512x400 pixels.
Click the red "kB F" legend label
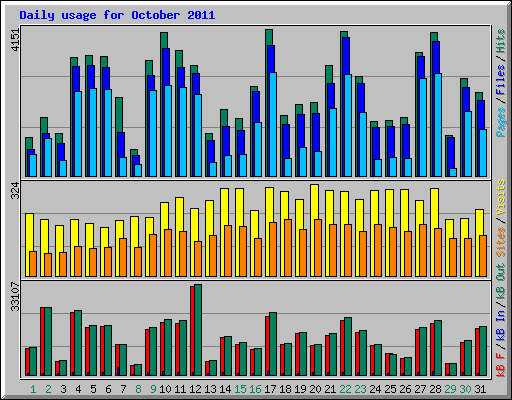pos(501,364)
